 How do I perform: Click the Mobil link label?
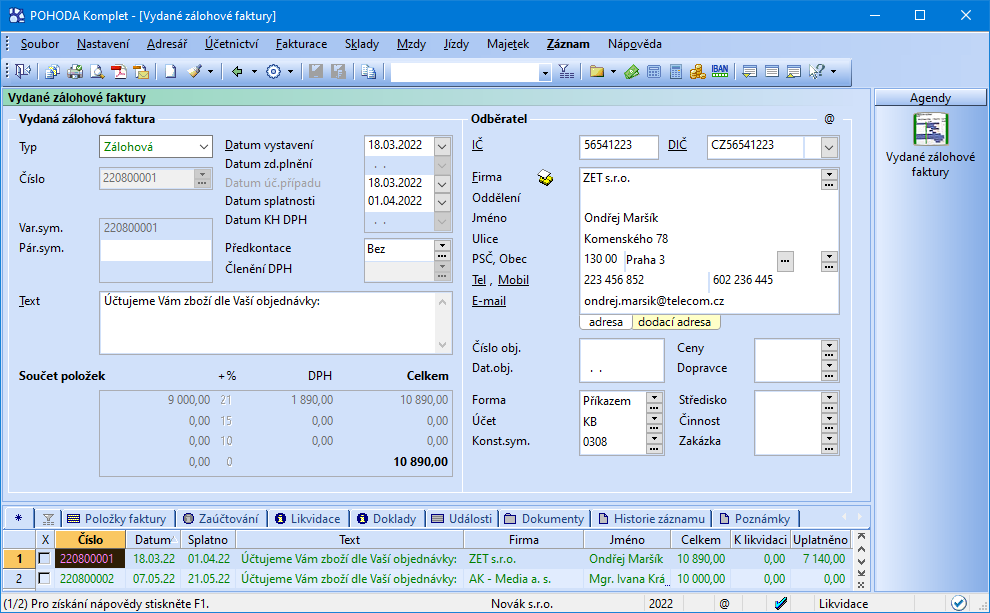(513, 280)
